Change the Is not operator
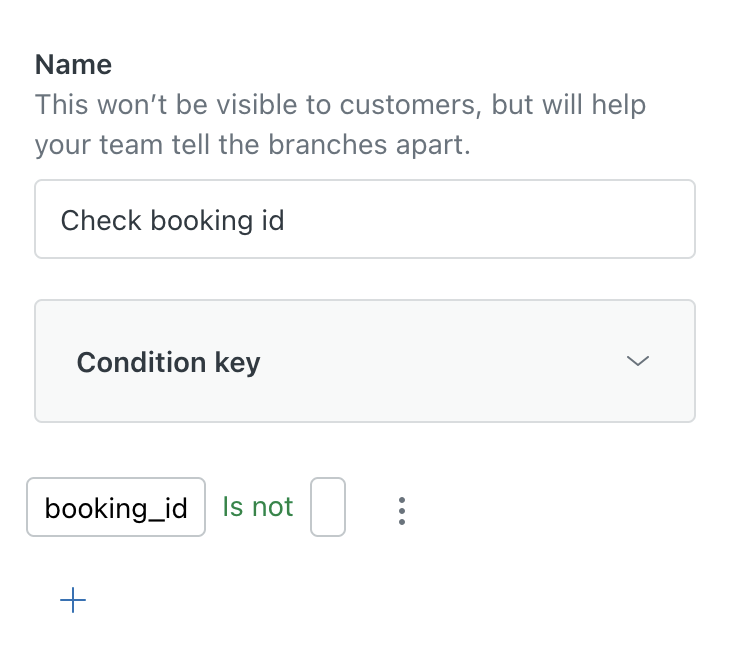This screenshot has height=658, width=730. coord(258,507)
